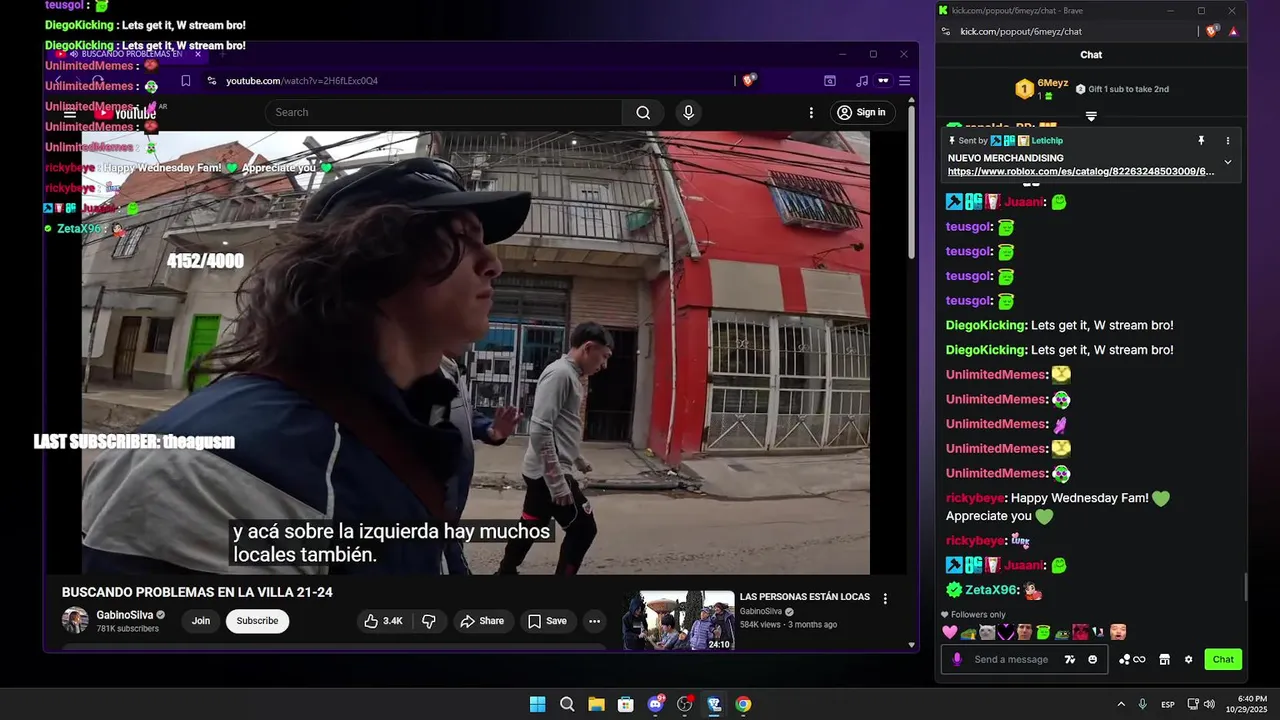Bookmark the YouTube page in Brave
Image resolution: width=1280 pixels, height=720 pixels.
pyautogui.click(x=186, y=81)
